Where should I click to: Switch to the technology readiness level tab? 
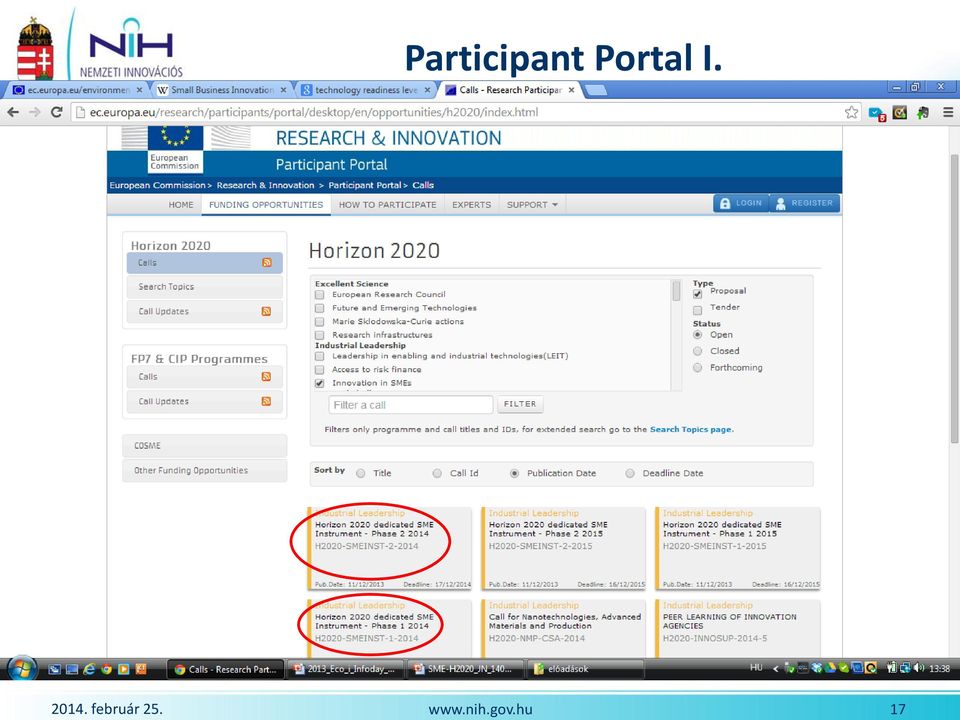[366, 90]
